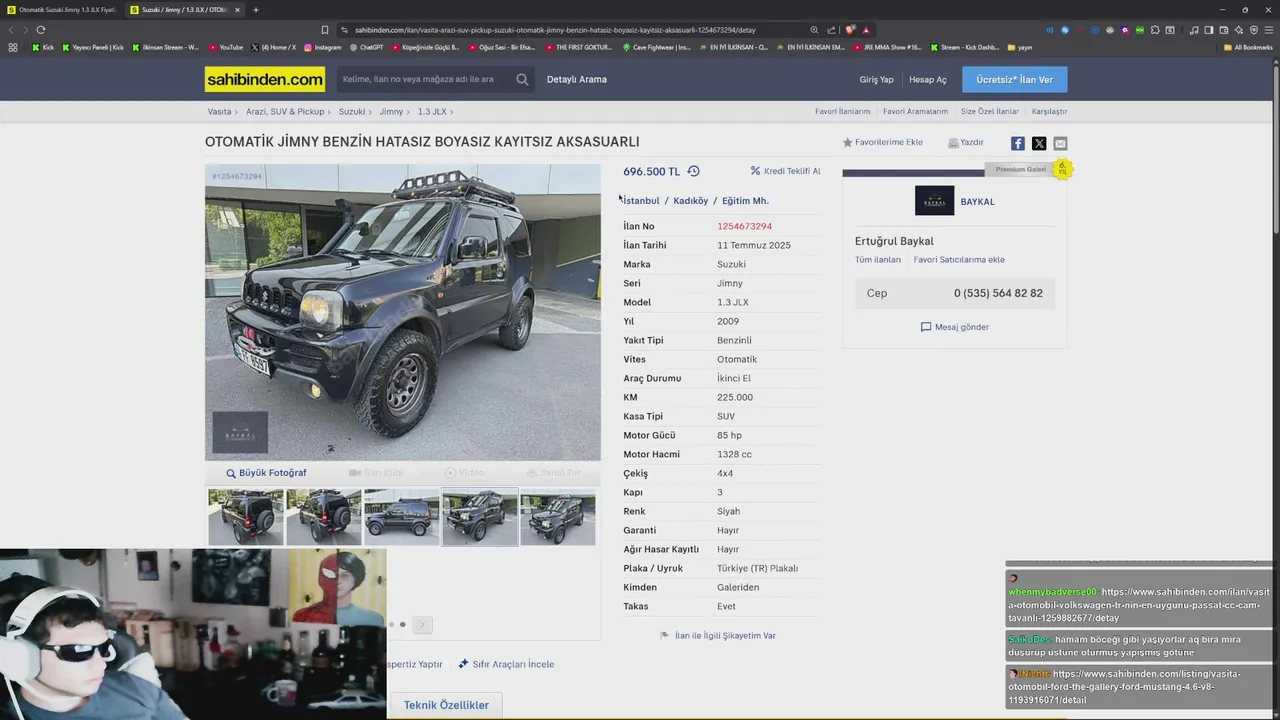Add listing to favorites with Favorilerime Ekle
1280x720 pixels.
pos(883,142)
